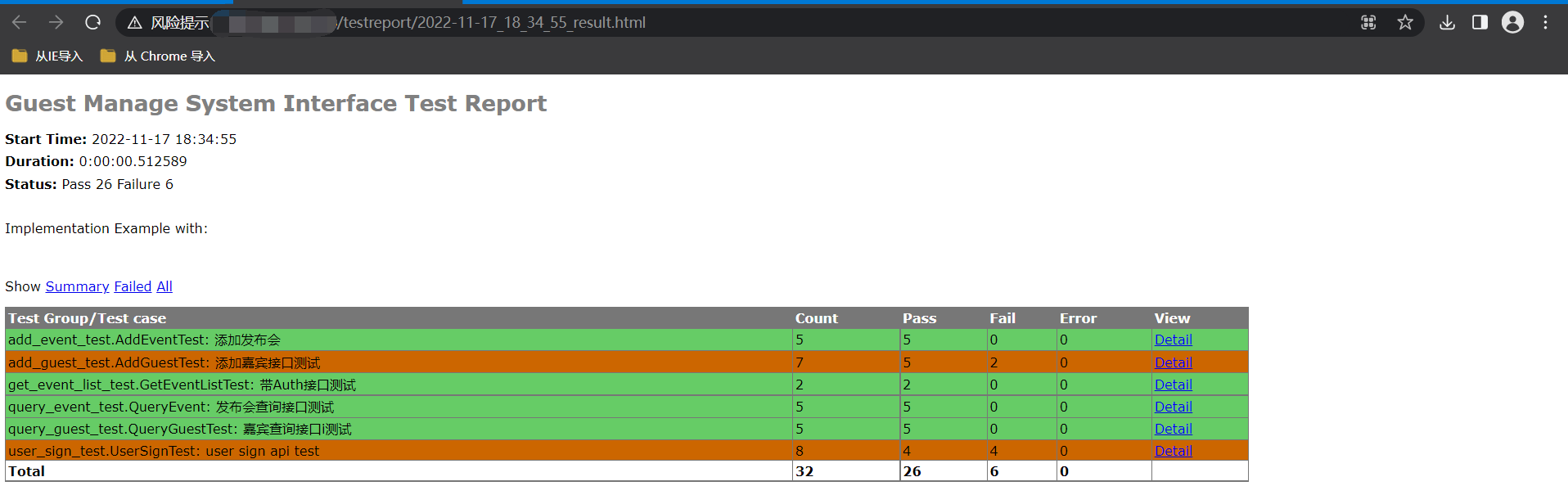This screenshot has width=1568, height=504.
Task: Open the QR code icon in address bar
Action: pos(1368,22)
